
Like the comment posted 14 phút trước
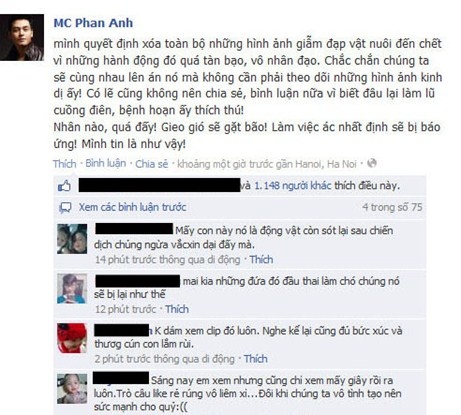261,259
